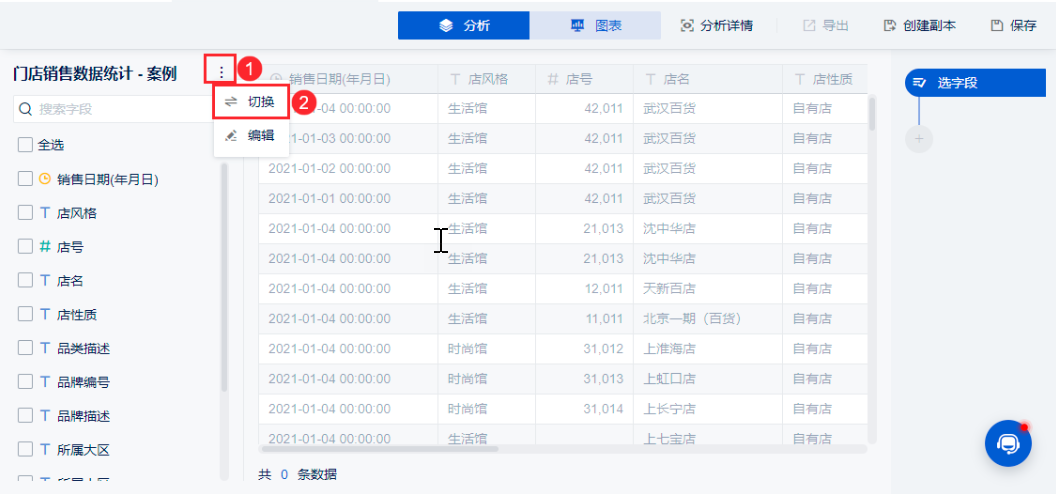Click the field list vertical scrollbar
This screenshot has height=494, width=1056.
click(224, 276)
